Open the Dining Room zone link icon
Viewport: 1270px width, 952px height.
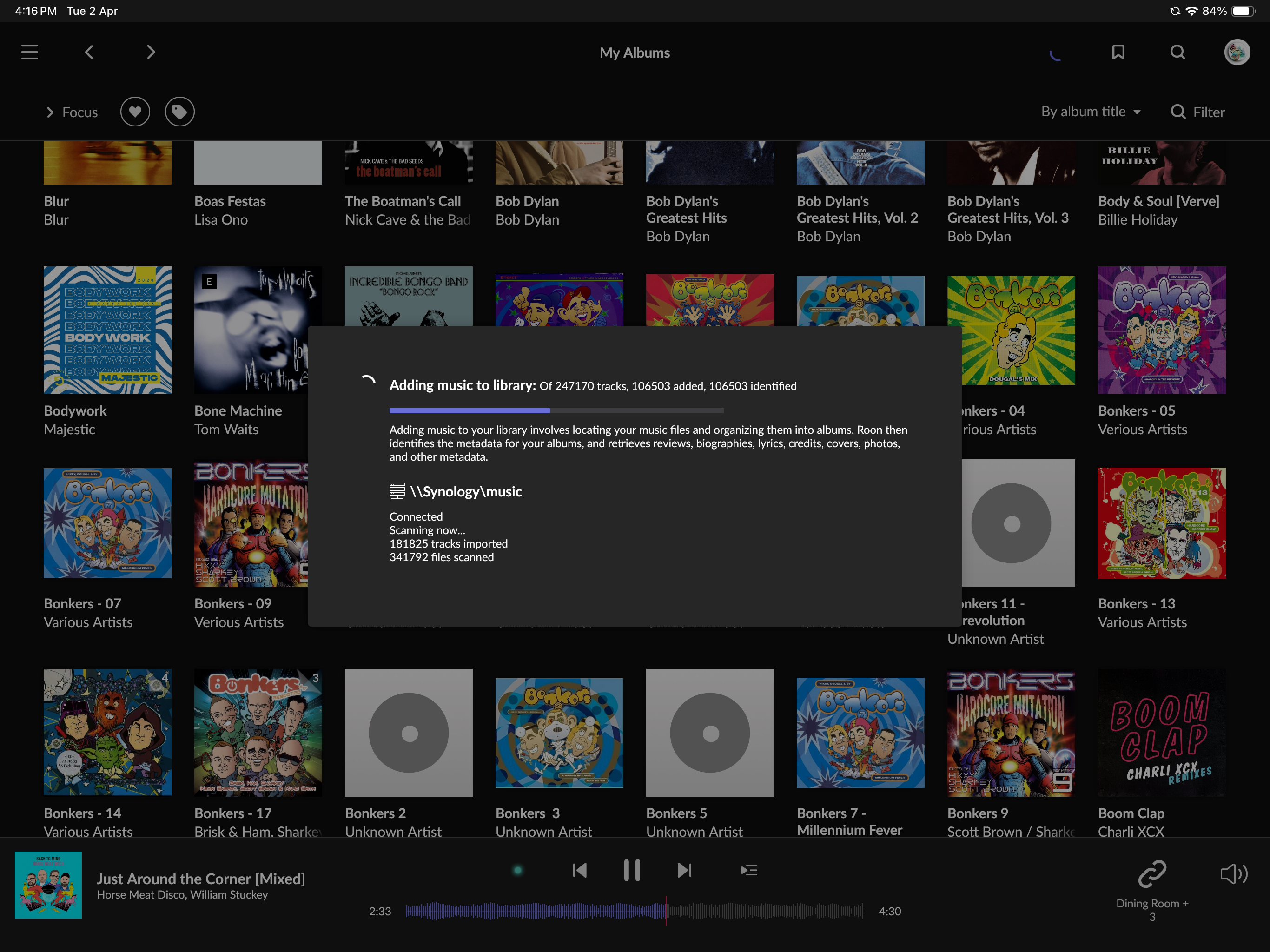tap(1152, 874)
